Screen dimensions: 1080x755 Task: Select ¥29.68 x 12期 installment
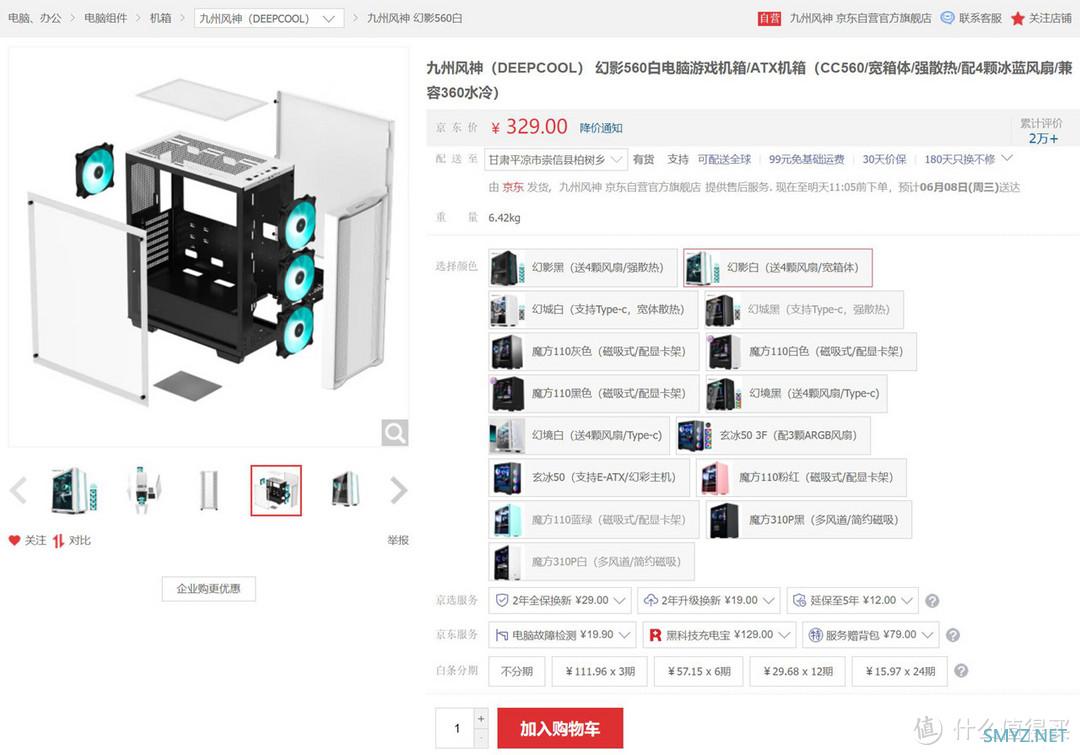point(798,671)
